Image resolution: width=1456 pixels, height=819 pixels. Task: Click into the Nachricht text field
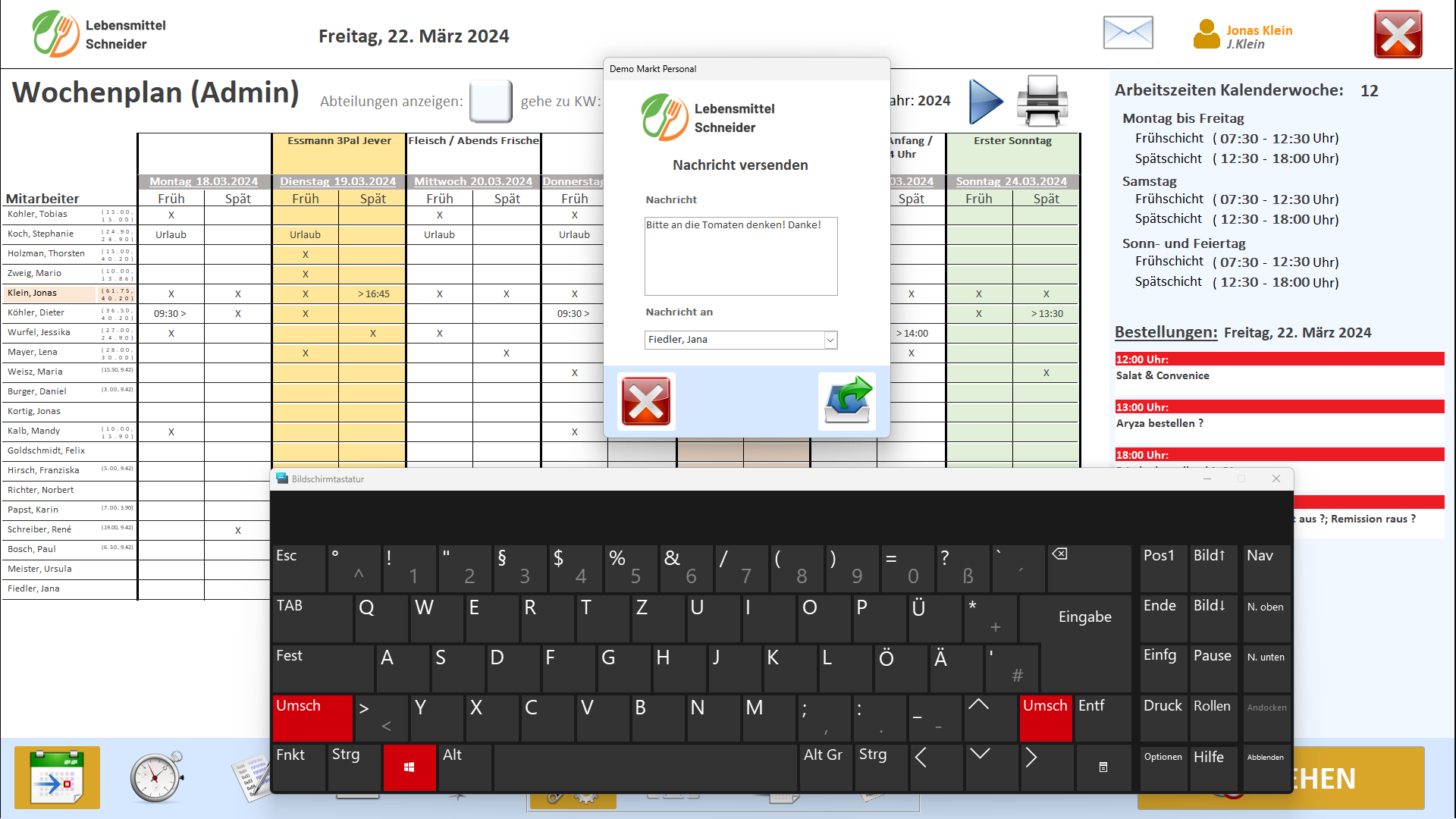[740, 256]
